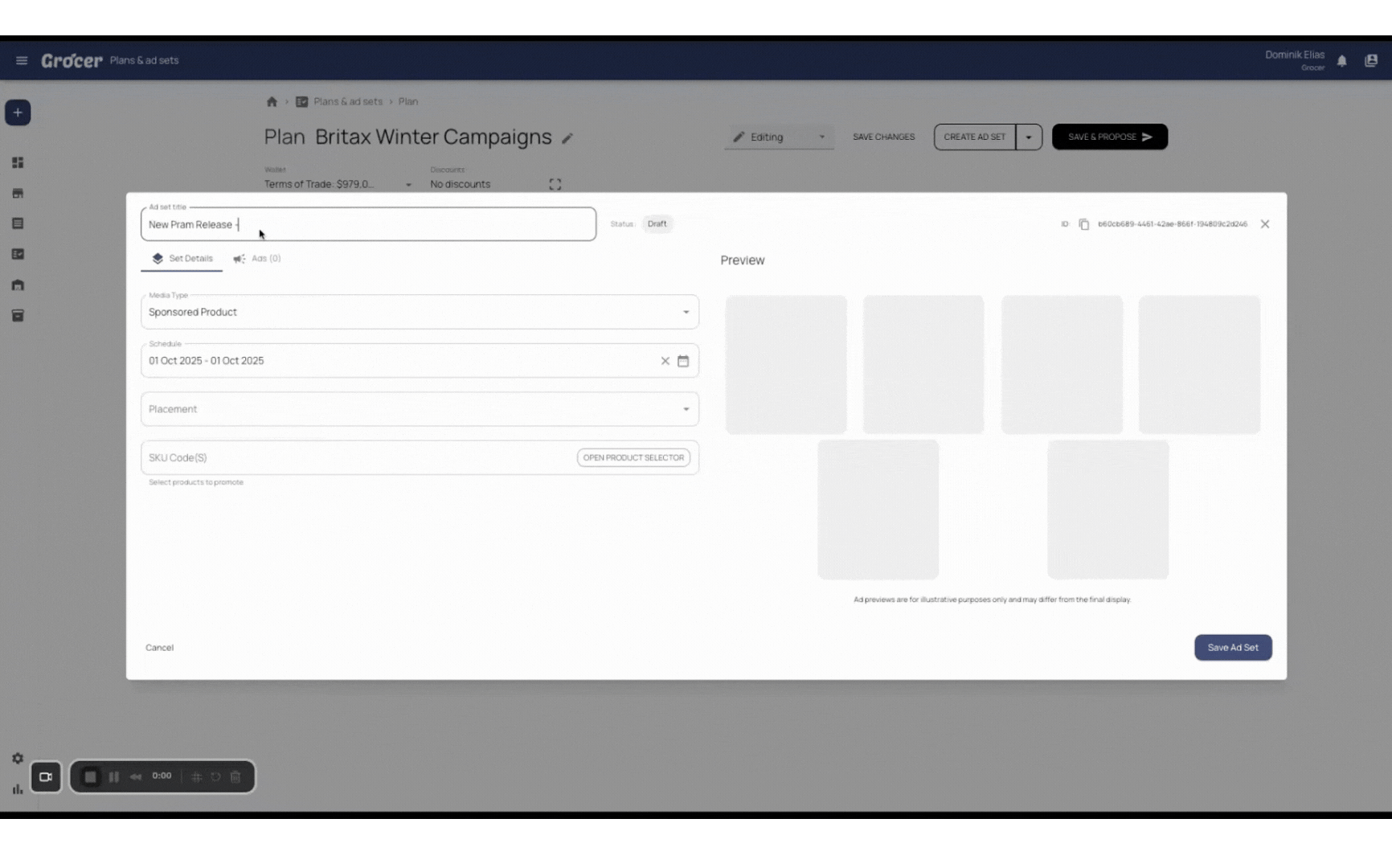Image resolution: width=1392 pixels, height=868 pixels.
Task: Copy the ad set ID
Action: [1083, 224]
